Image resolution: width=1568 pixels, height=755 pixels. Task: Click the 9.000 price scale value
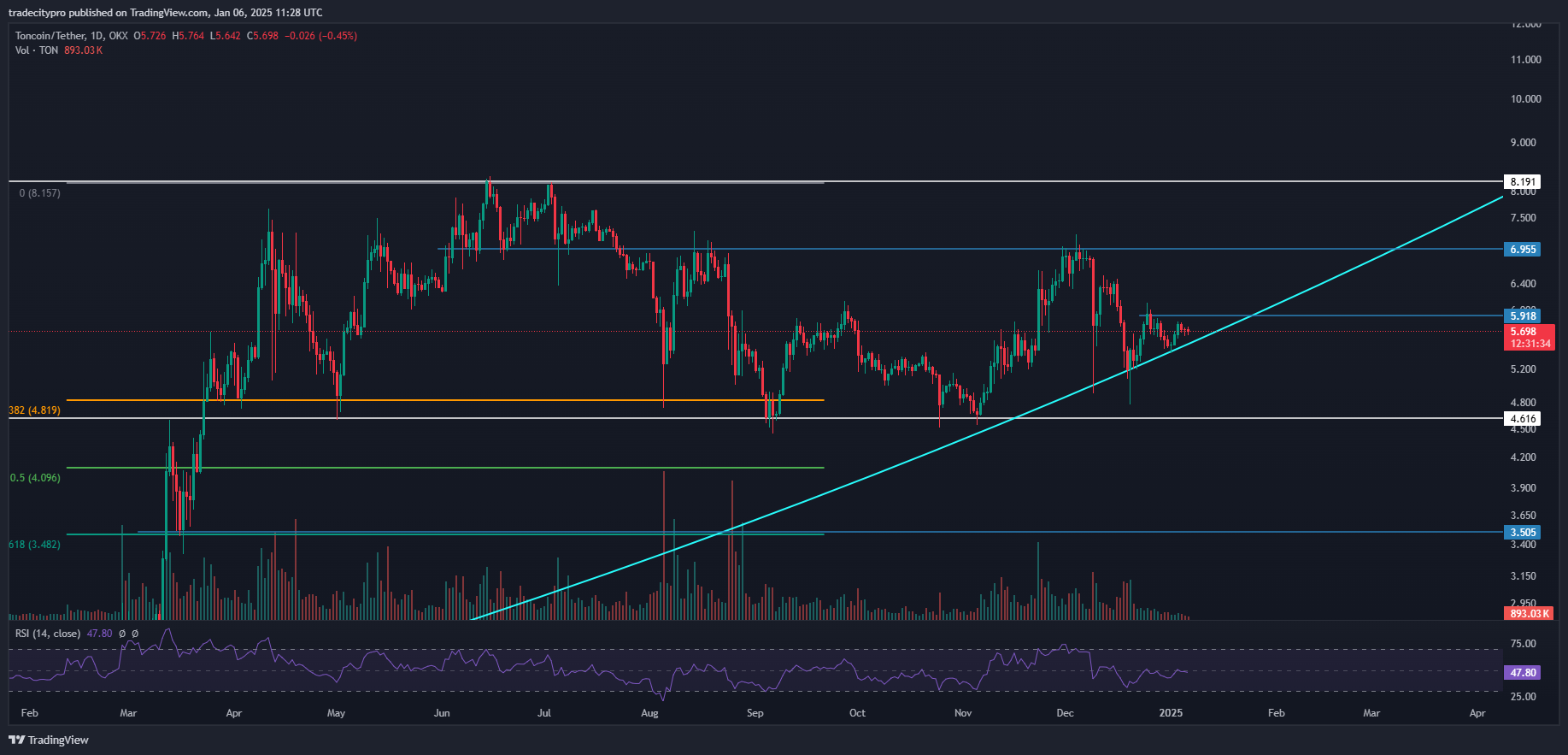point(1523,143)
